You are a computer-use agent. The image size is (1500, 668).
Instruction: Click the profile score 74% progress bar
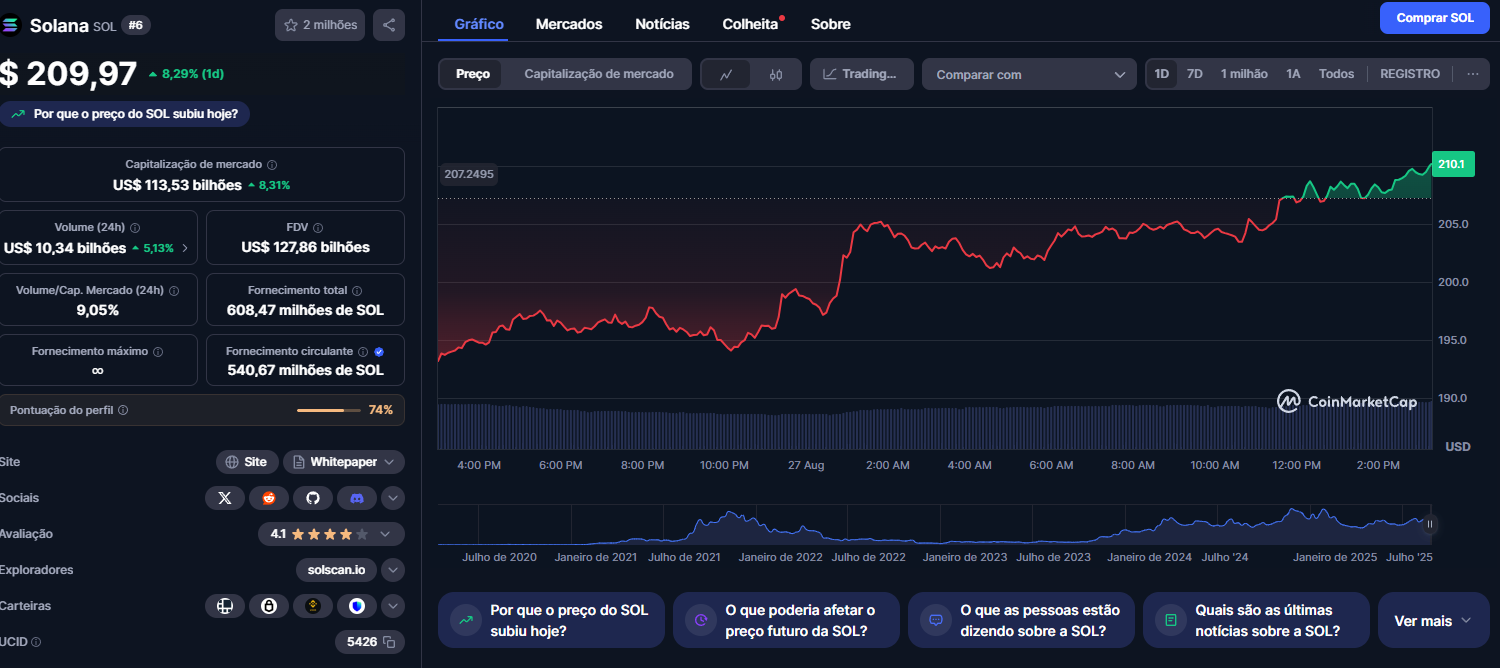(x=329, y=410)
